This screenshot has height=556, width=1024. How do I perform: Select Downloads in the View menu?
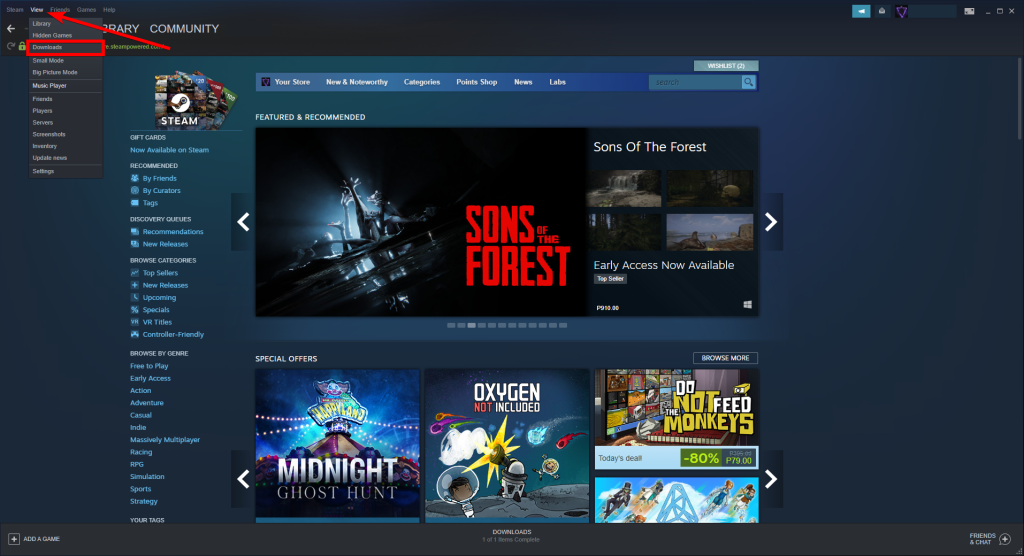click(x=65, y=48)
